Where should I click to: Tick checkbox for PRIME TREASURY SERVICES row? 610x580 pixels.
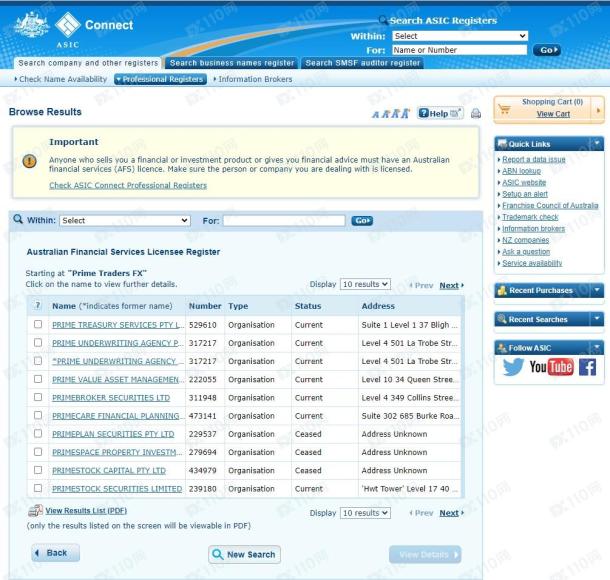point(38,324)
